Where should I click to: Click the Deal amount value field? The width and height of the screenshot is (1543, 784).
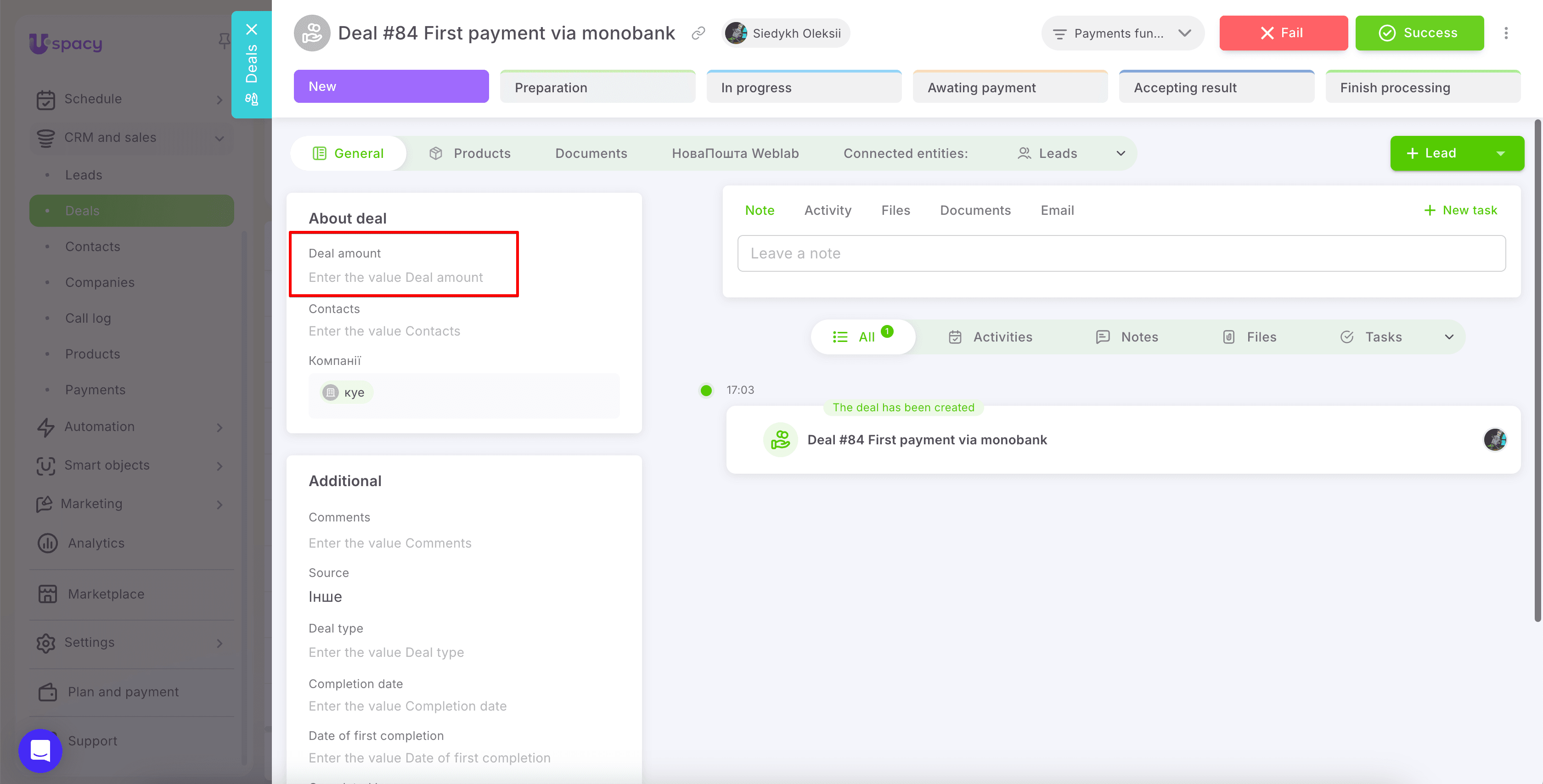click(396, 277)
